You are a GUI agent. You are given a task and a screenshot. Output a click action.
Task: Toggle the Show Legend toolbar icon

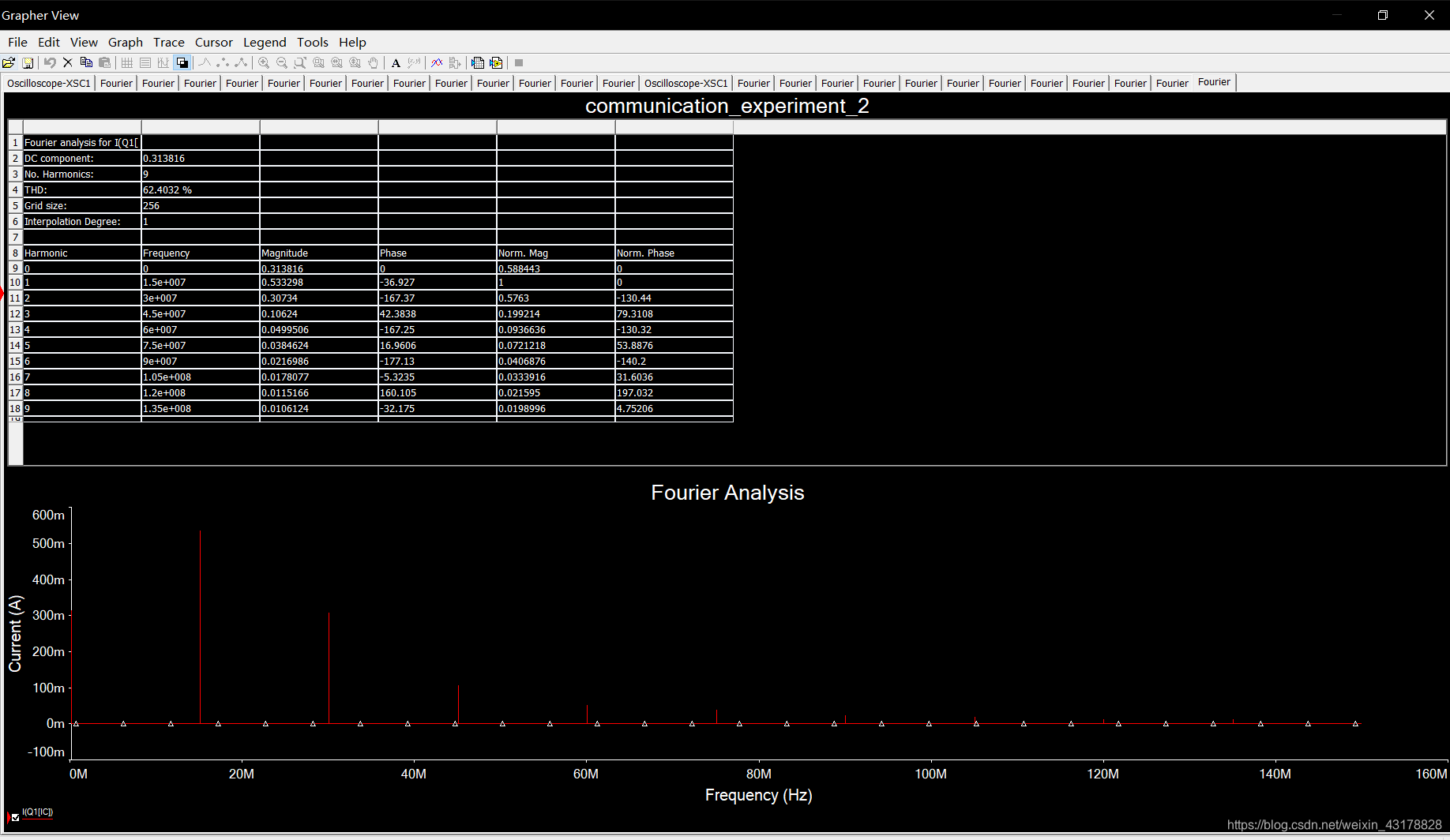[x=145, y=63]
